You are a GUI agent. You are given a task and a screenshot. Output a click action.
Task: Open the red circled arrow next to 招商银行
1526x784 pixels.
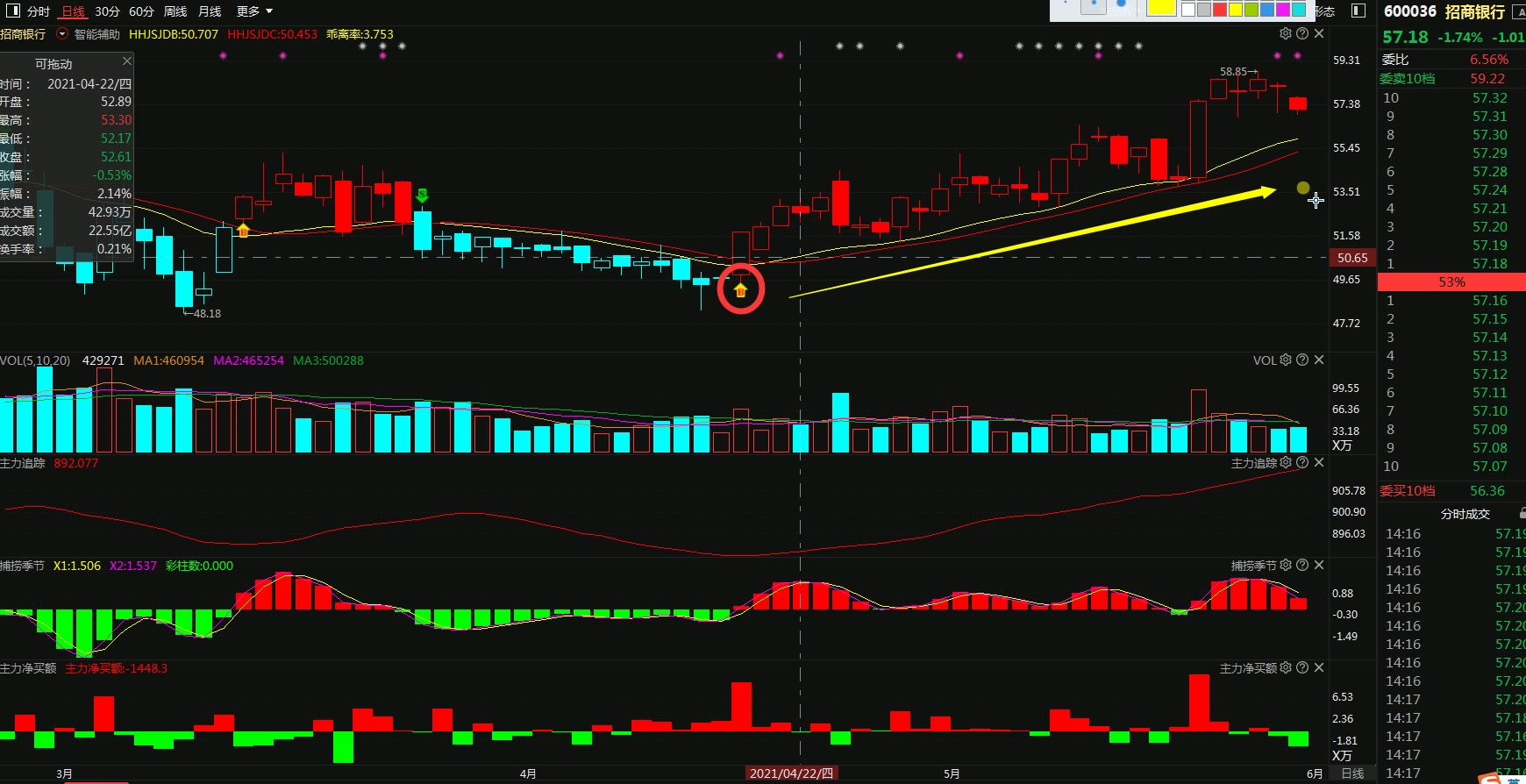coord(62,34)
